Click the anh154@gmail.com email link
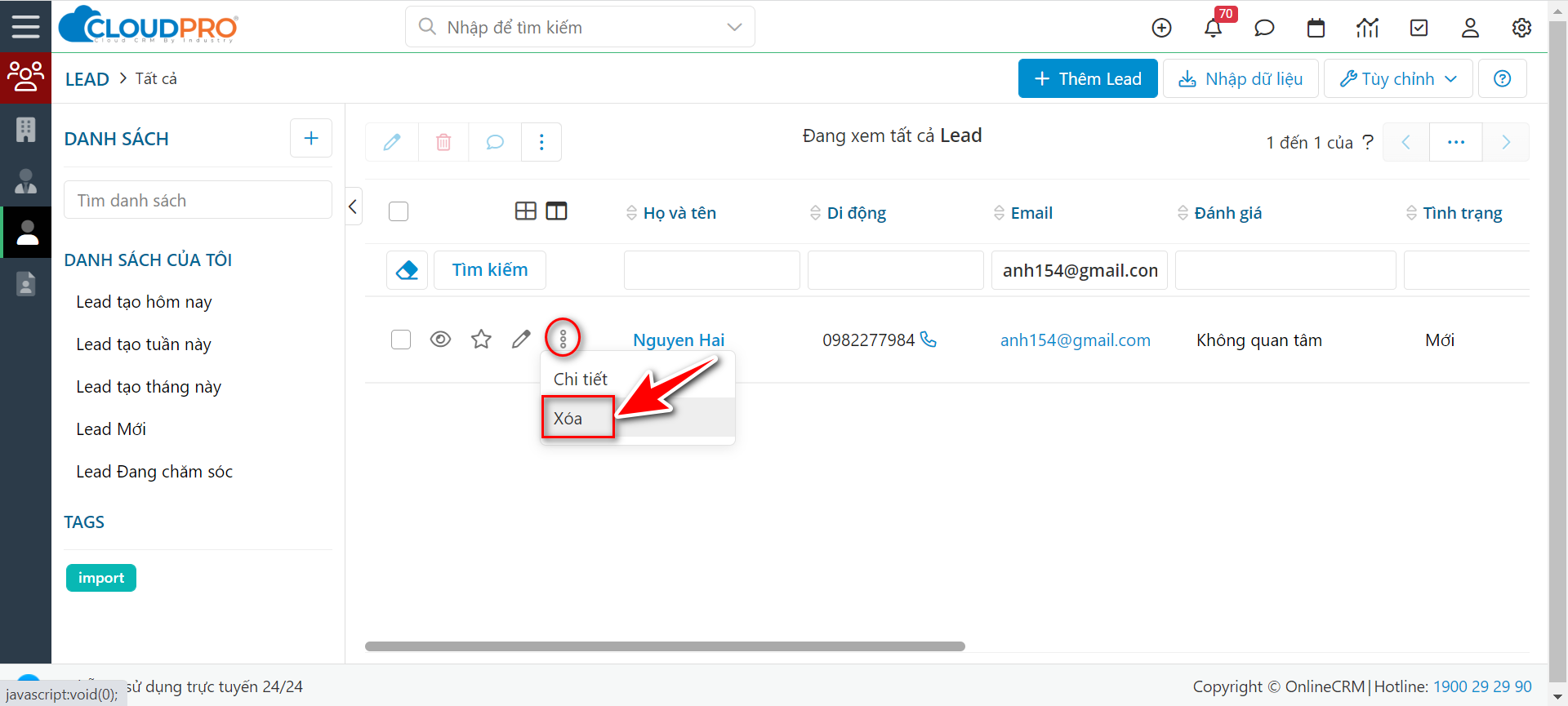This screenshot has width=1568, height=706. click(1076, 340)
